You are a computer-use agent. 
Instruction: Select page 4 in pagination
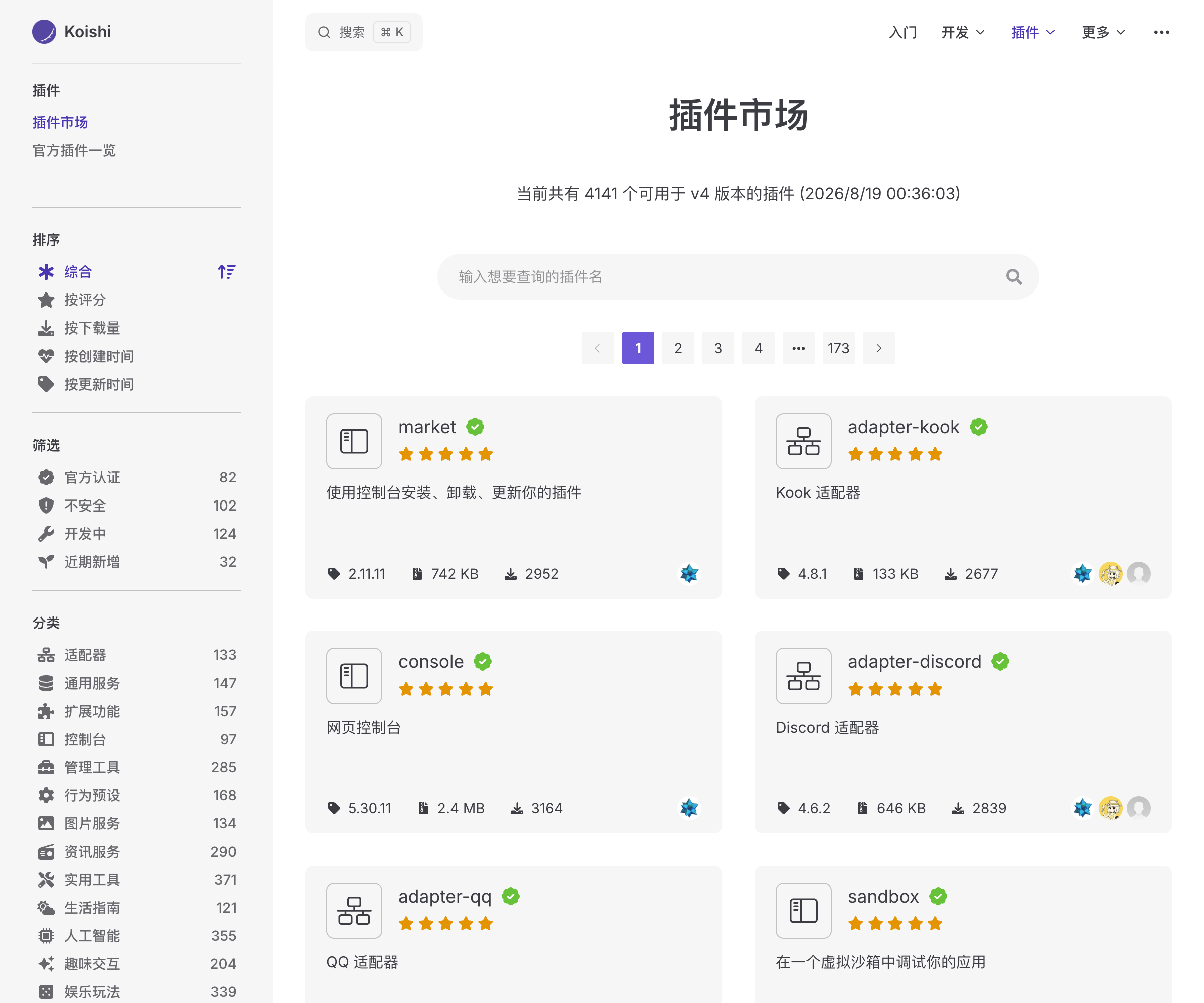[x=758, y=348]
